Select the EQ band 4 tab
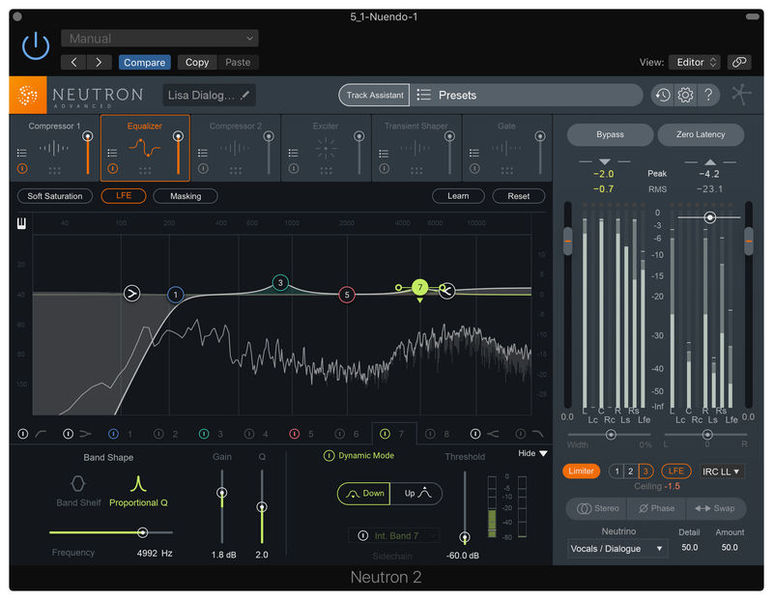Screen dimensions: 773x600 [257, 434]
